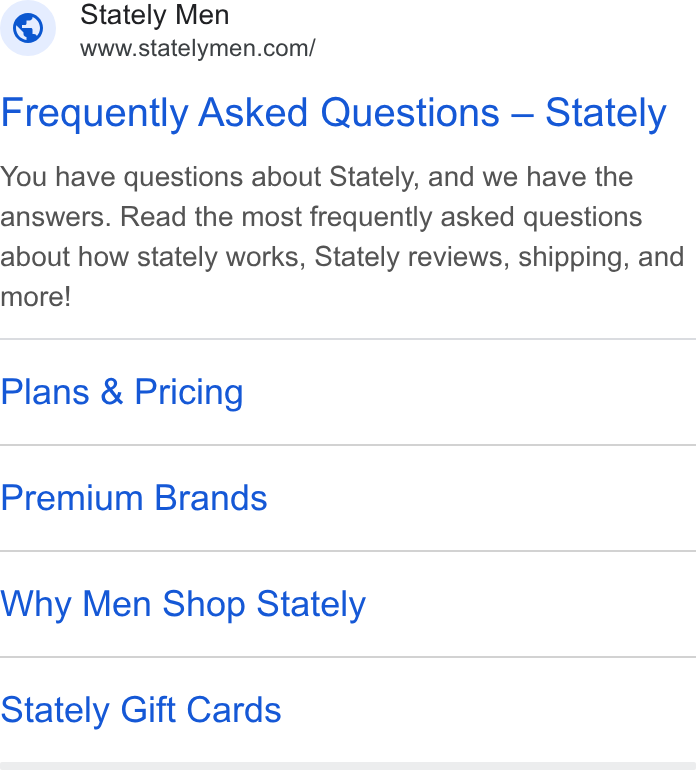
Task: Click the ampersand in Plans & Pricing
Action: [112, 392]
